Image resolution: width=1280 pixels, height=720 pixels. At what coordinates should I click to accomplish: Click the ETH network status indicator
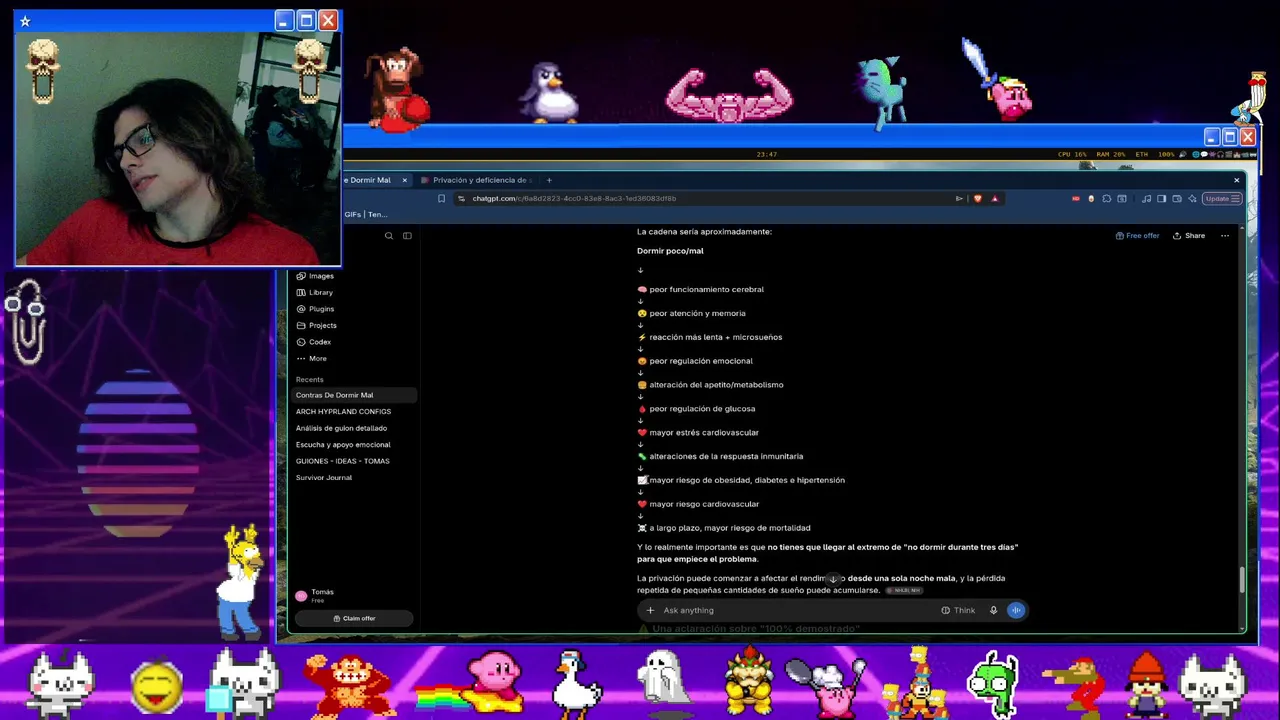coord(1143,155)
